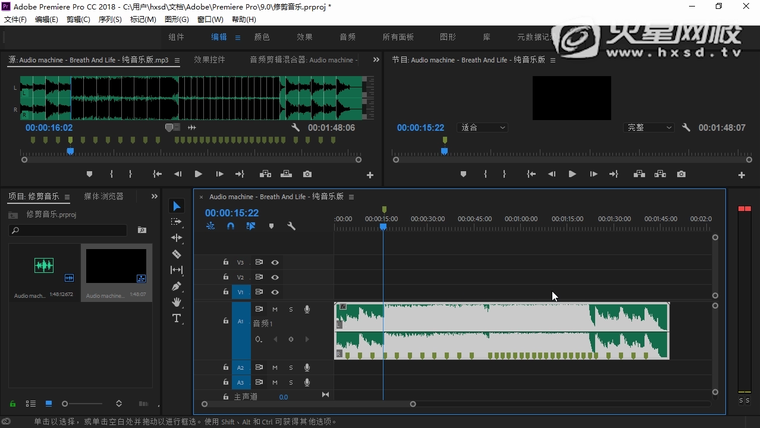Choose the Hand tool
760x428 pixels.
point(177,302)
